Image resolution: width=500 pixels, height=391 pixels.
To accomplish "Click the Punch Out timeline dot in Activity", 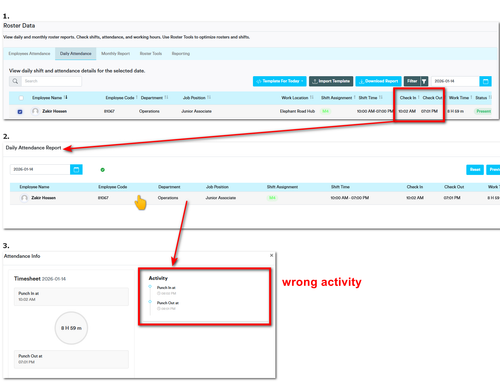I will 150,302.
